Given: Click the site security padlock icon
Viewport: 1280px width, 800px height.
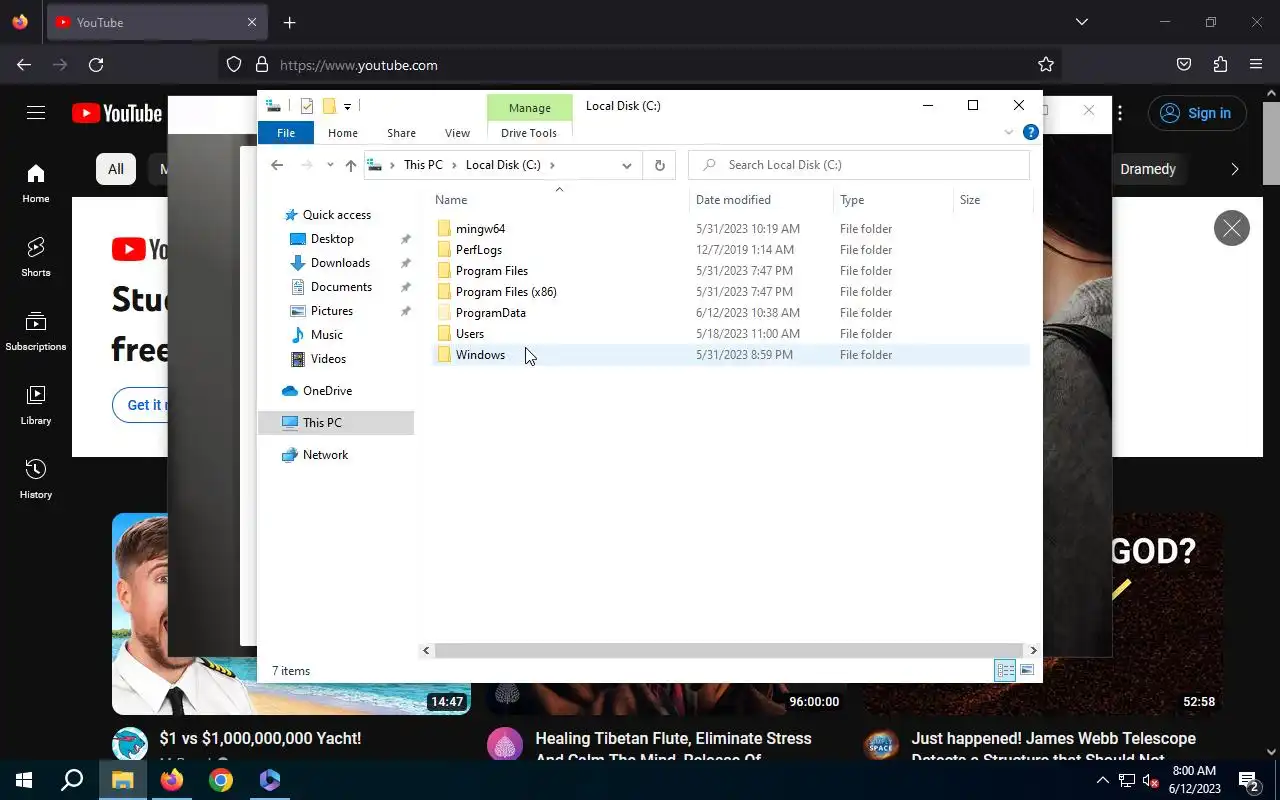Looking at the screenshot, I should pyautogui.click(x=262, y=65).
